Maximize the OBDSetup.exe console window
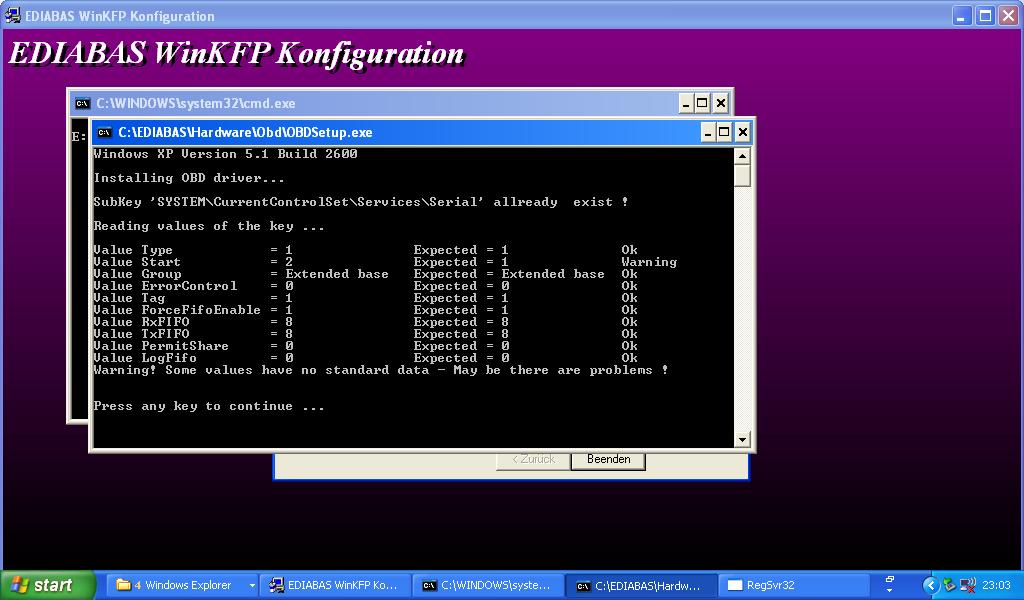The width and height of the screenshot is (1024, 600). tap(725, 132)
